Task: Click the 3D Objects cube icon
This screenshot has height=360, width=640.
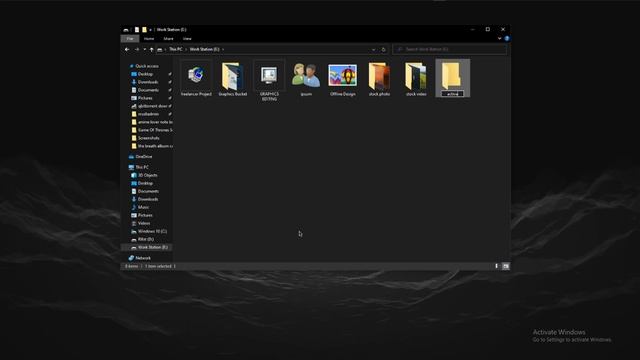Action: (x=134, y=176)
